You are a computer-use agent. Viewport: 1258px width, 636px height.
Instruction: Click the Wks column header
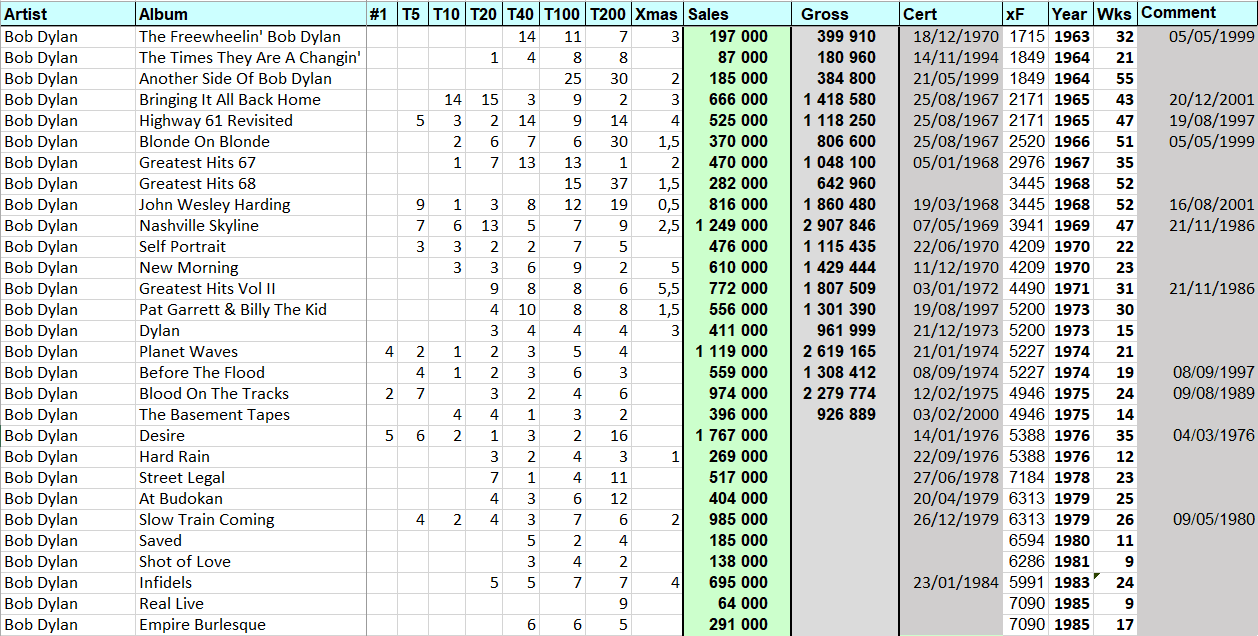tap(1115, 14)
